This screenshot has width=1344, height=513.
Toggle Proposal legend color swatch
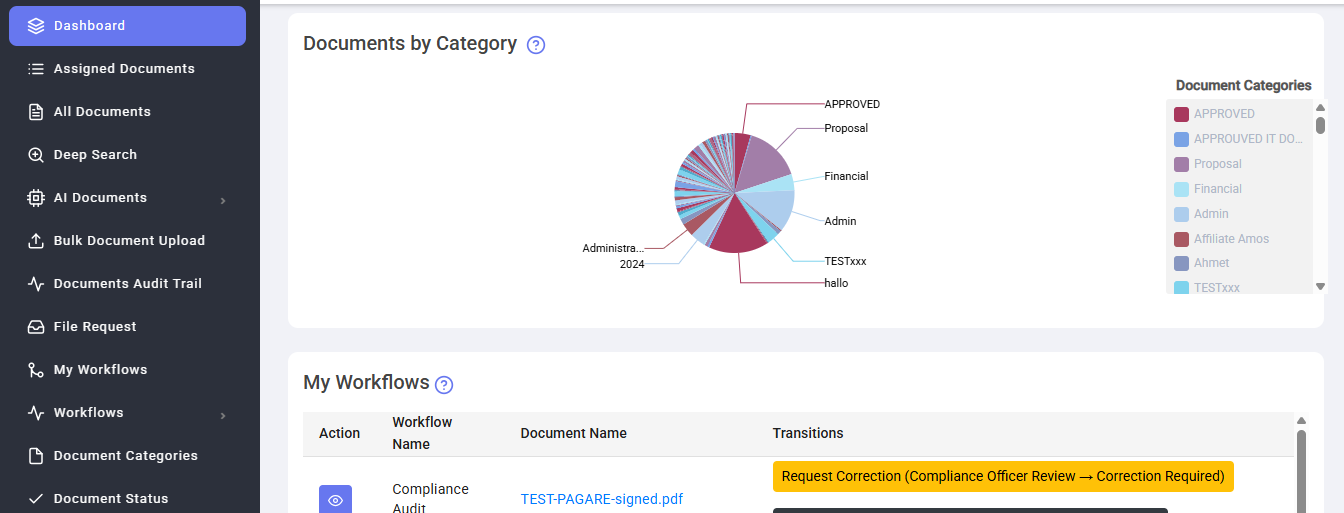coord(1181,164)
